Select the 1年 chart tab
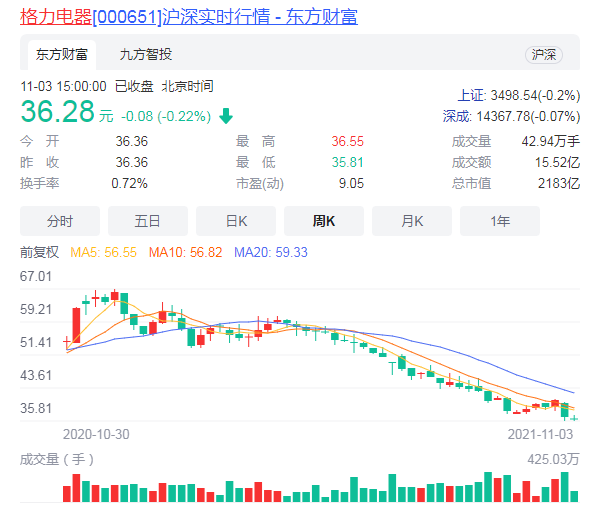 500,221
